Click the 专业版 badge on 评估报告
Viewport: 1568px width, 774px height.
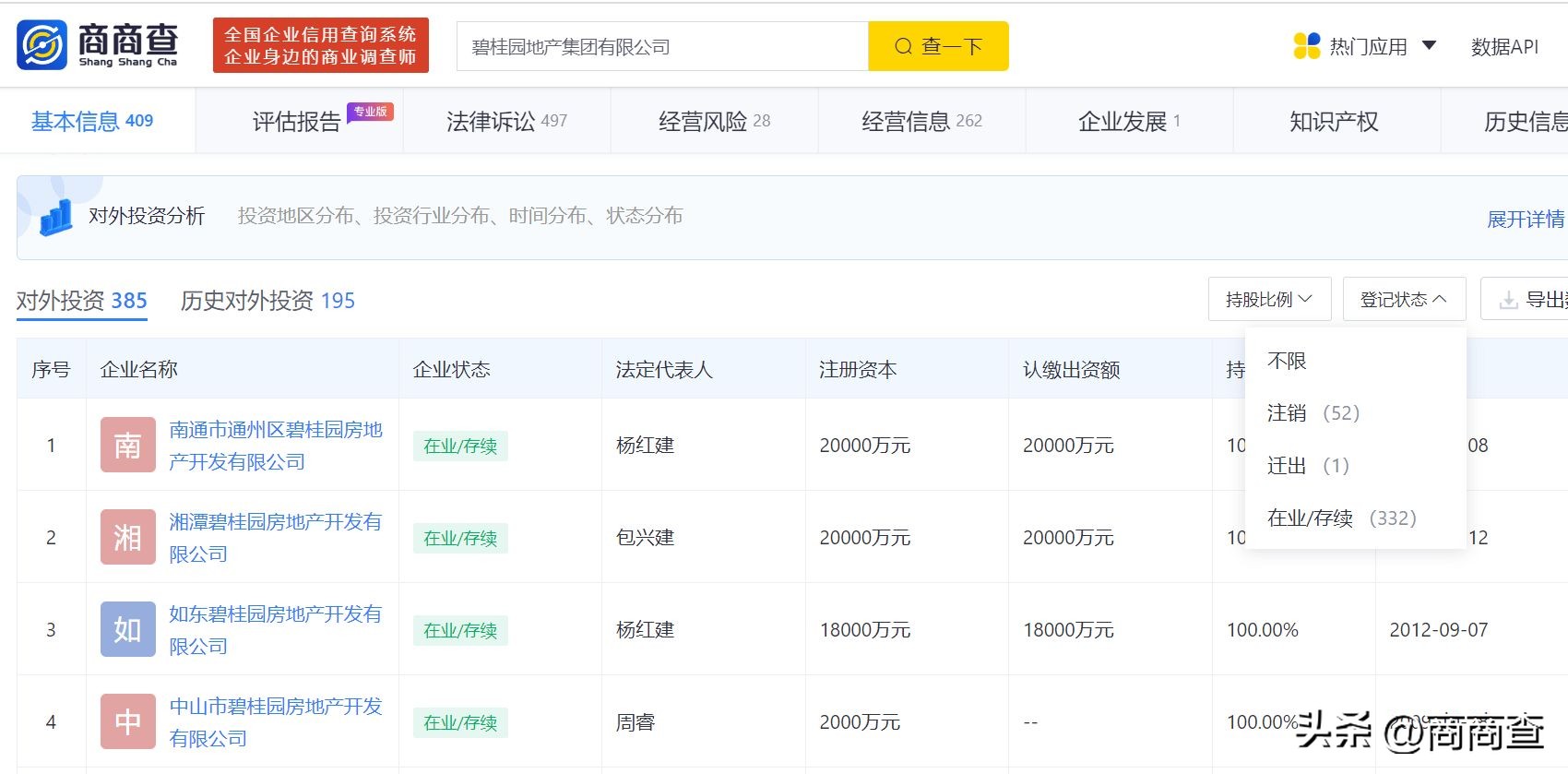(x=371, y=112)
